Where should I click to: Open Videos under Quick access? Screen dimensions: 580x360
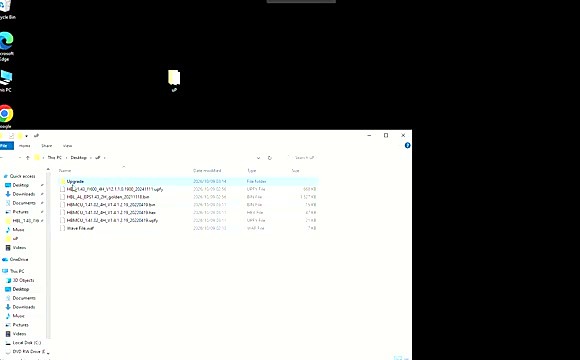click(19, 248)
